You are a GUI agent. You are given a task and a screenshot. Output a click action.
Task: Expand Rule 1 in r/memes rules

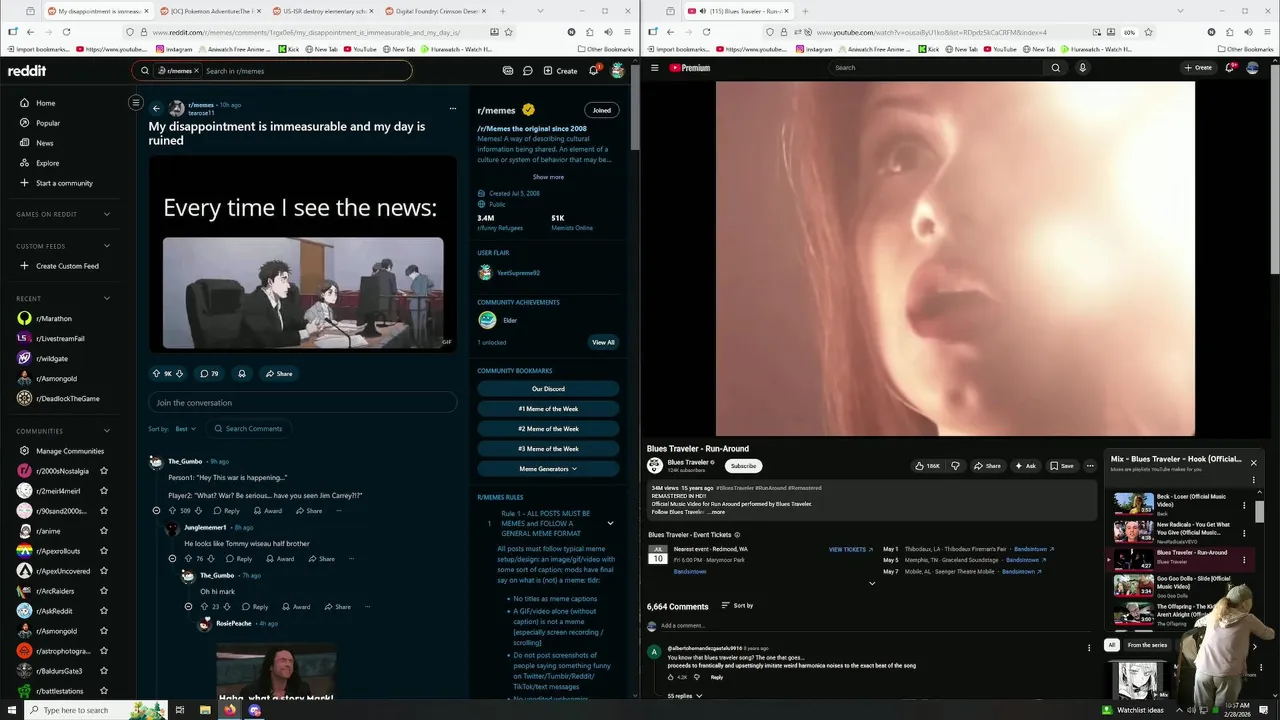[x=610, y=523]
